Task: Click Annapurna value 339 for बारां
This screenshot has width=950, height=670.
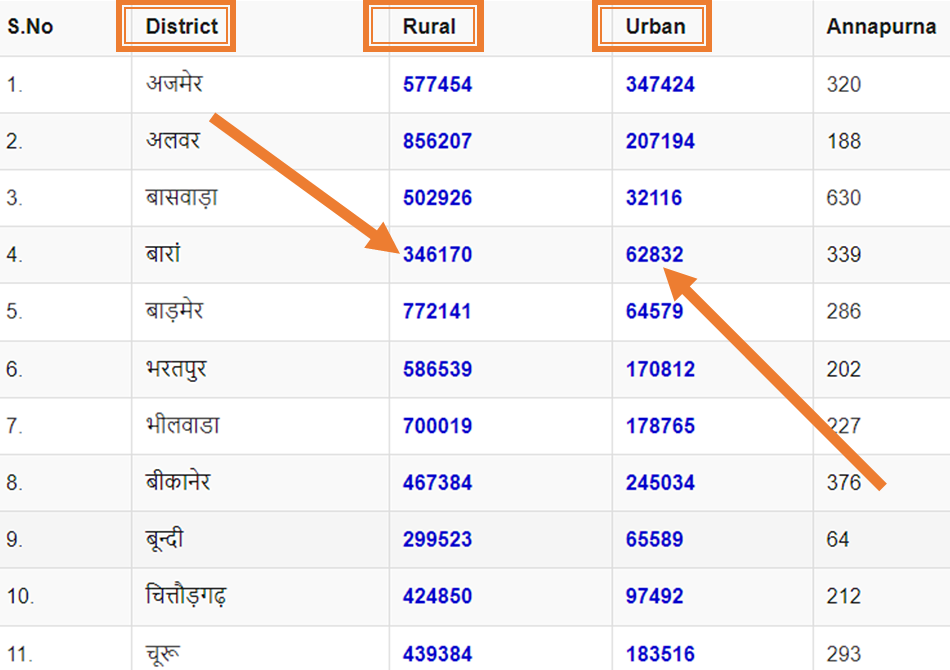Action: pos(844,254)
